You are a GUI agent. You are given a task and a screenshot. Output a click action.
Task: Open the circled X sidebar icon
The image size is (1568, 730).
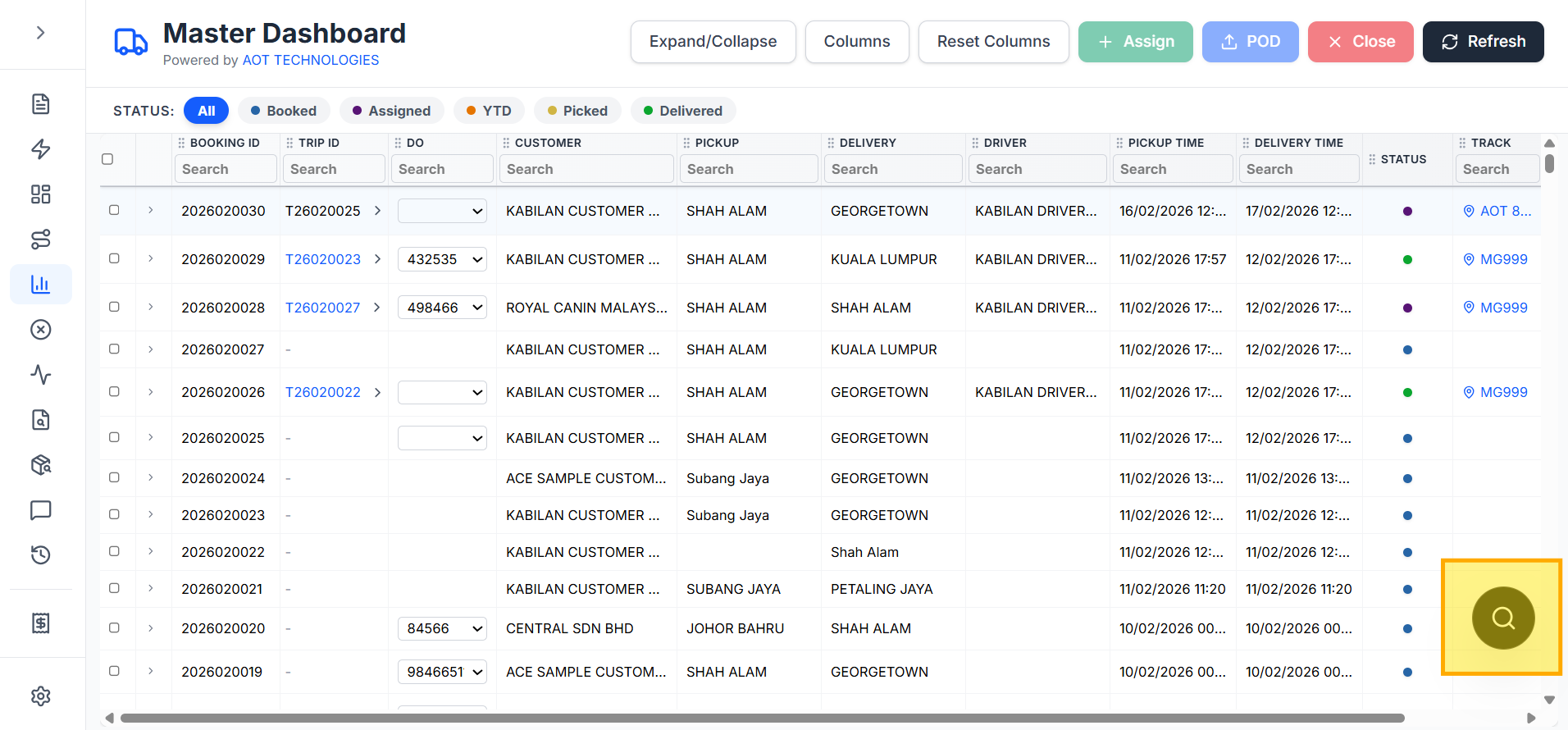tap(40, 330)
